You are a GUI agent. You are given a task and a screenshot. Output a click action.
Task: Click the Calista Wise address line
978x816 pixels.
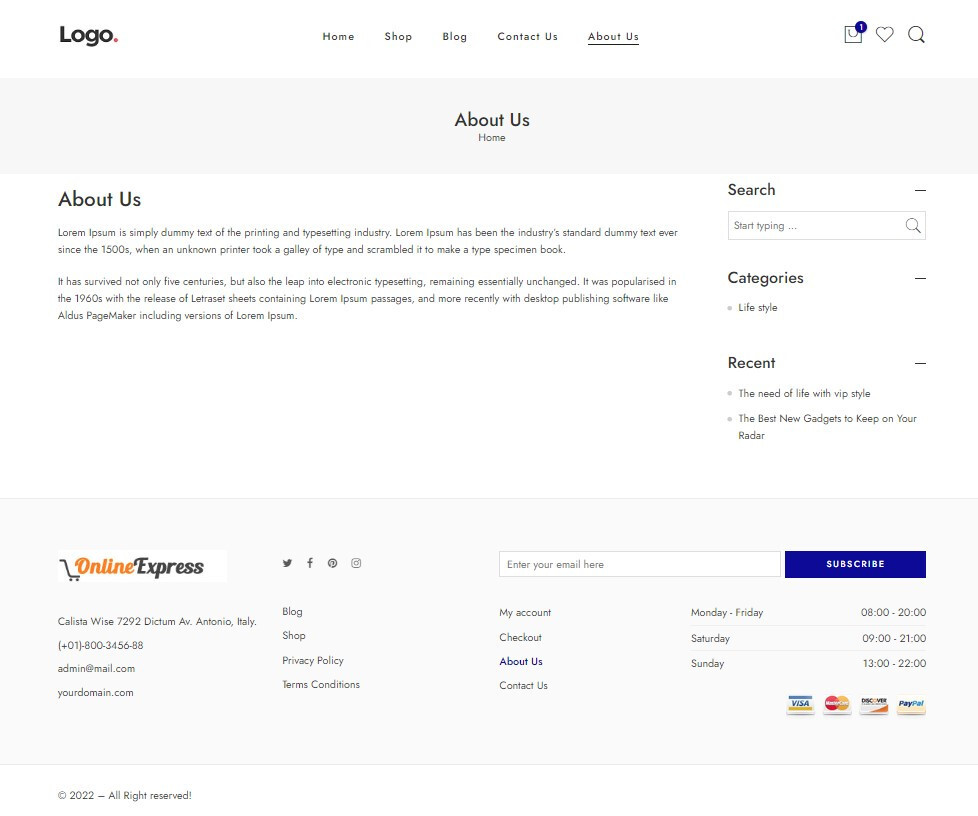(157, 621)
